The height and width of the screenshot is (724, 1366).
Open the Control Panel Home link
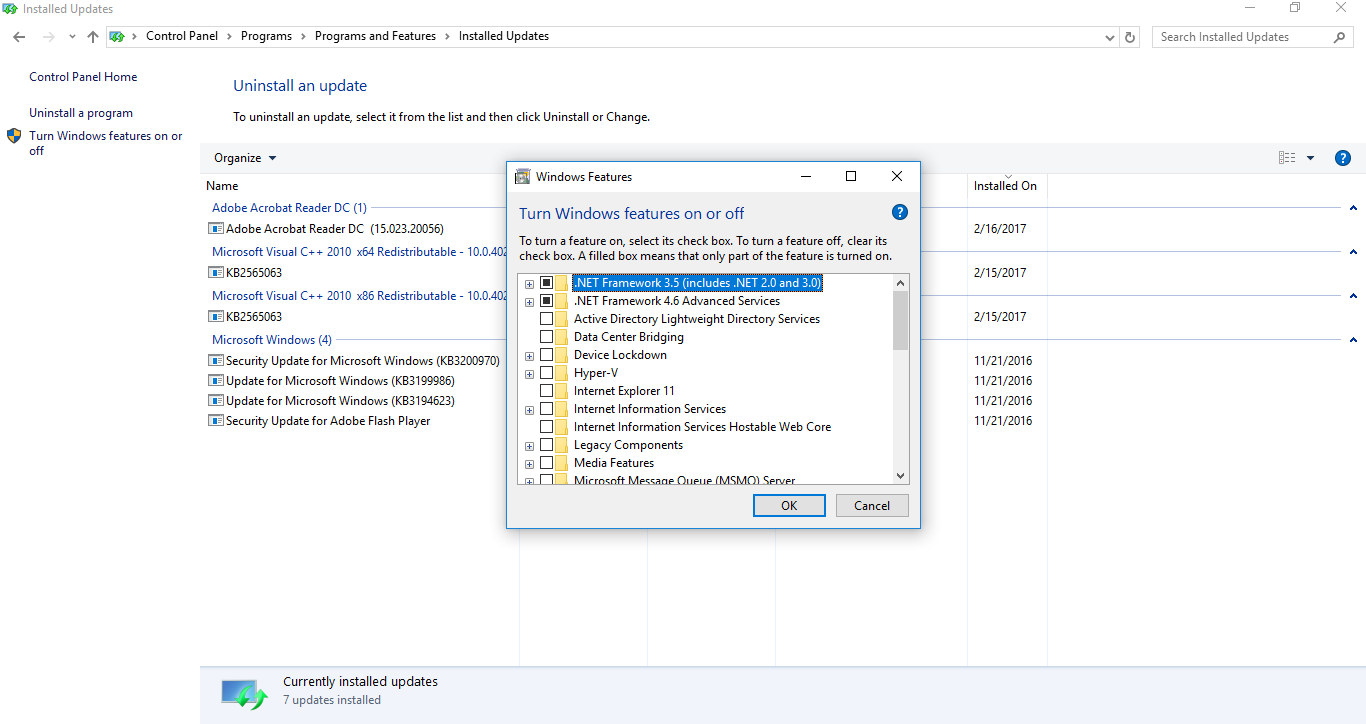pyautogui.click(x=83, y=77)
